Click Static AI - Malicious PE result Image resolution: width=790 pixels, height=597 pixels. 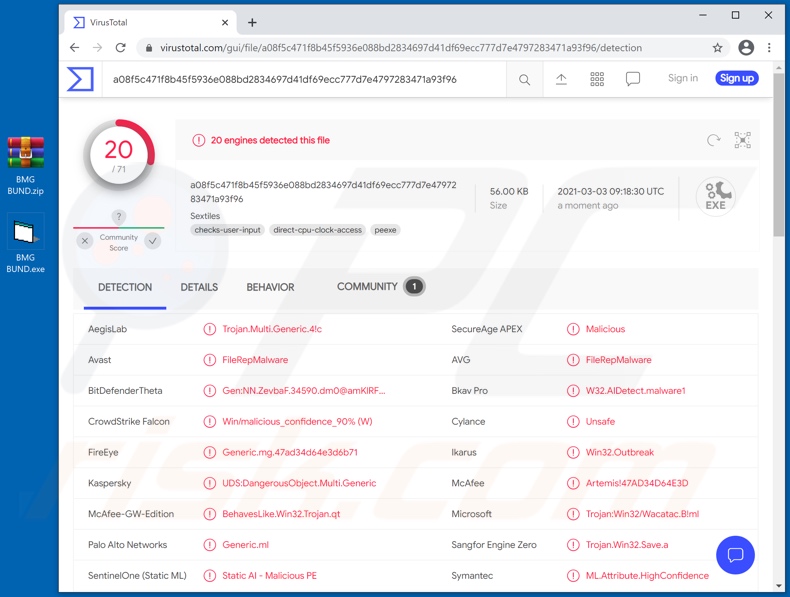pyautogui.click(x=270, y=575)
